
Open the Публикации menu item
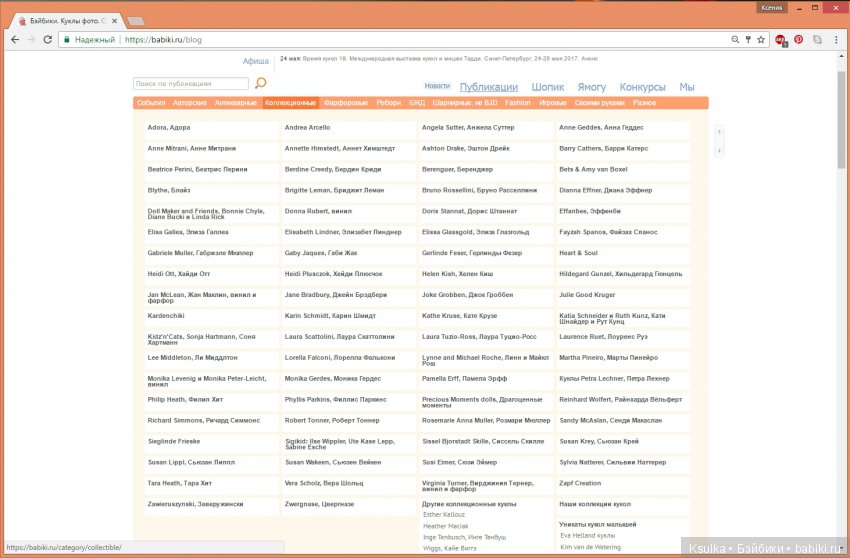point(489,87)
